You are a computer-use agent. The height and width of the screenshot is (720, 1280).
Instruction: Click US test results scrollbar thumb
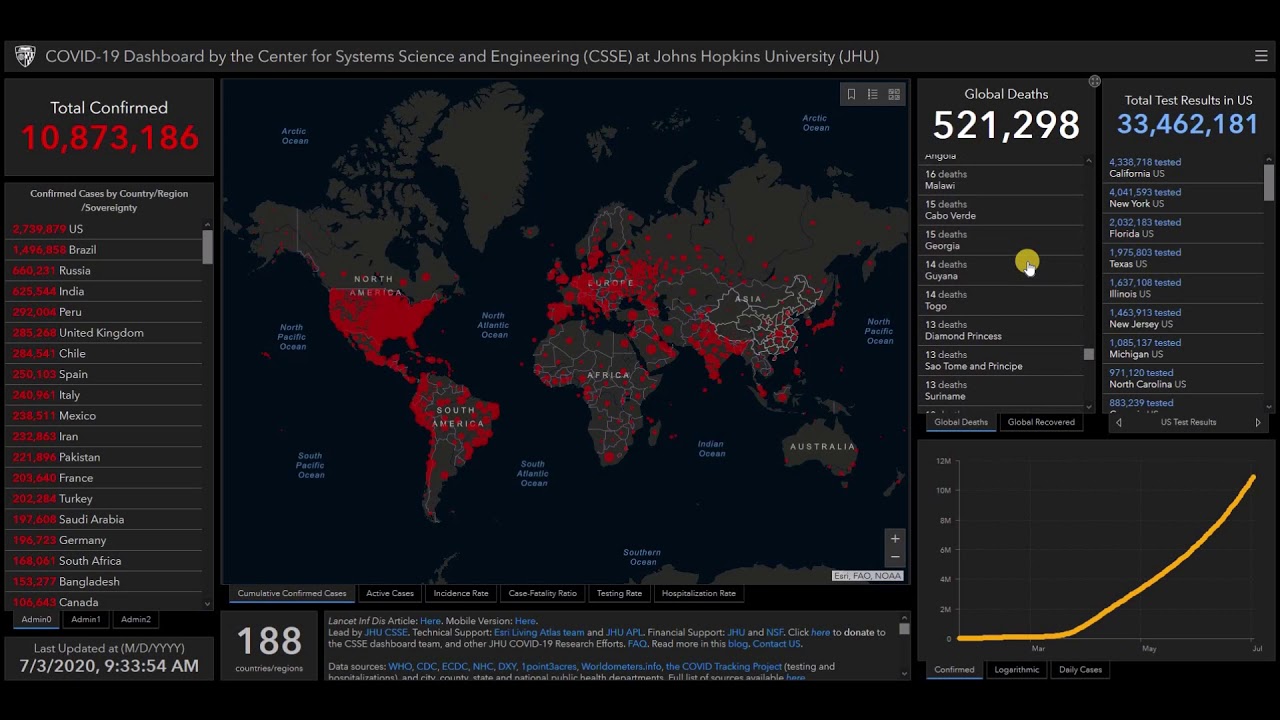coord(1269,182)
